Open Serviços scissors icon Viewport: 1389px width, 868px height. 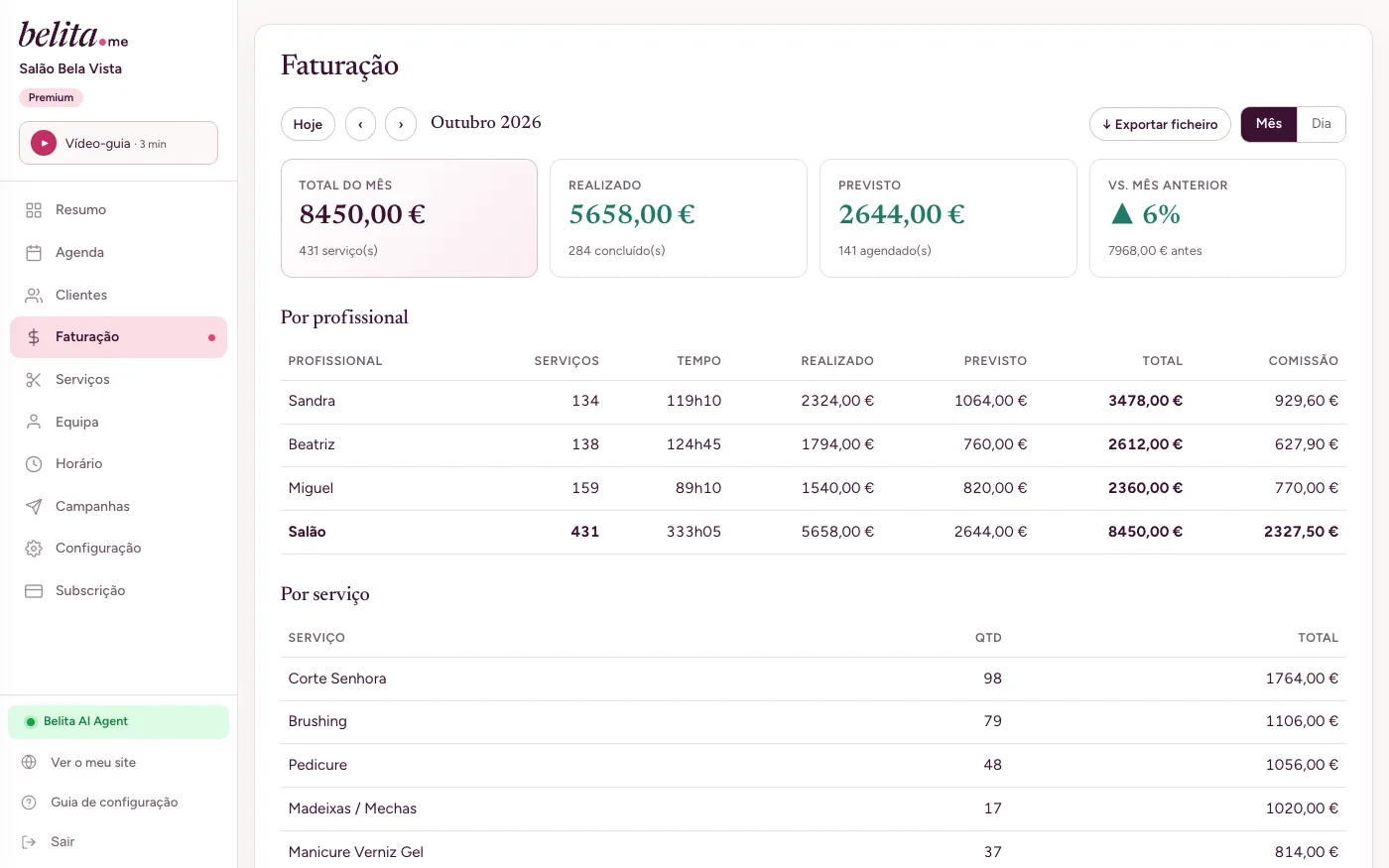(34, 380)
